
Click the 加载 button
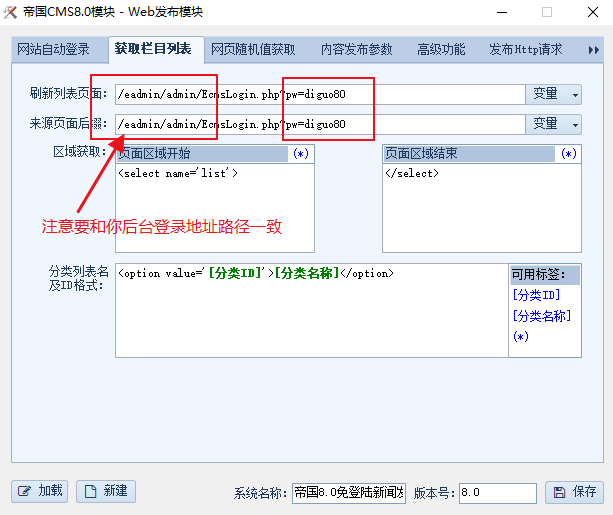pyautogui.click(x=40, y=491)
